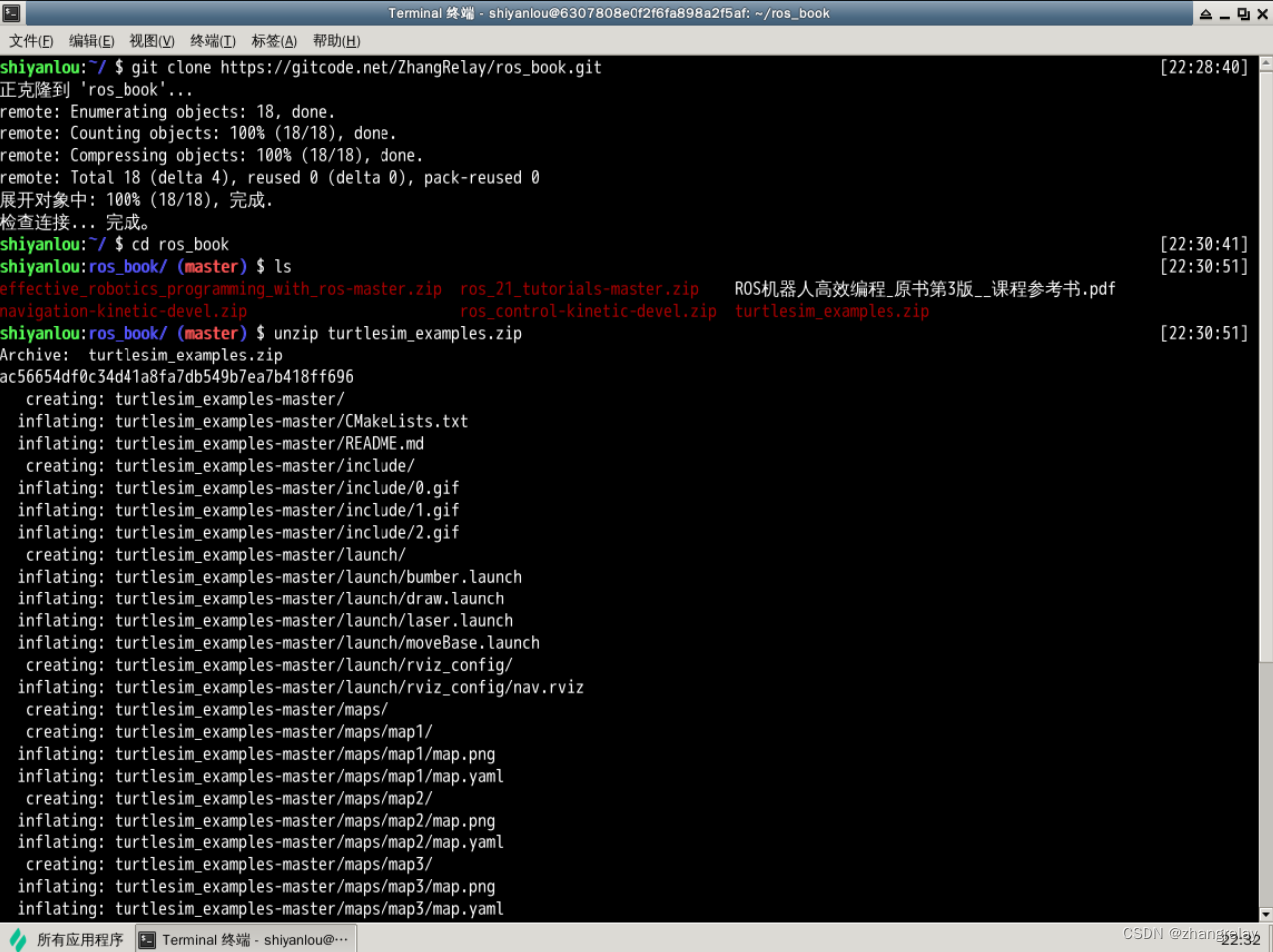
Task: Click the taskbar clock showing 22:32
Action: point(1240,939)
